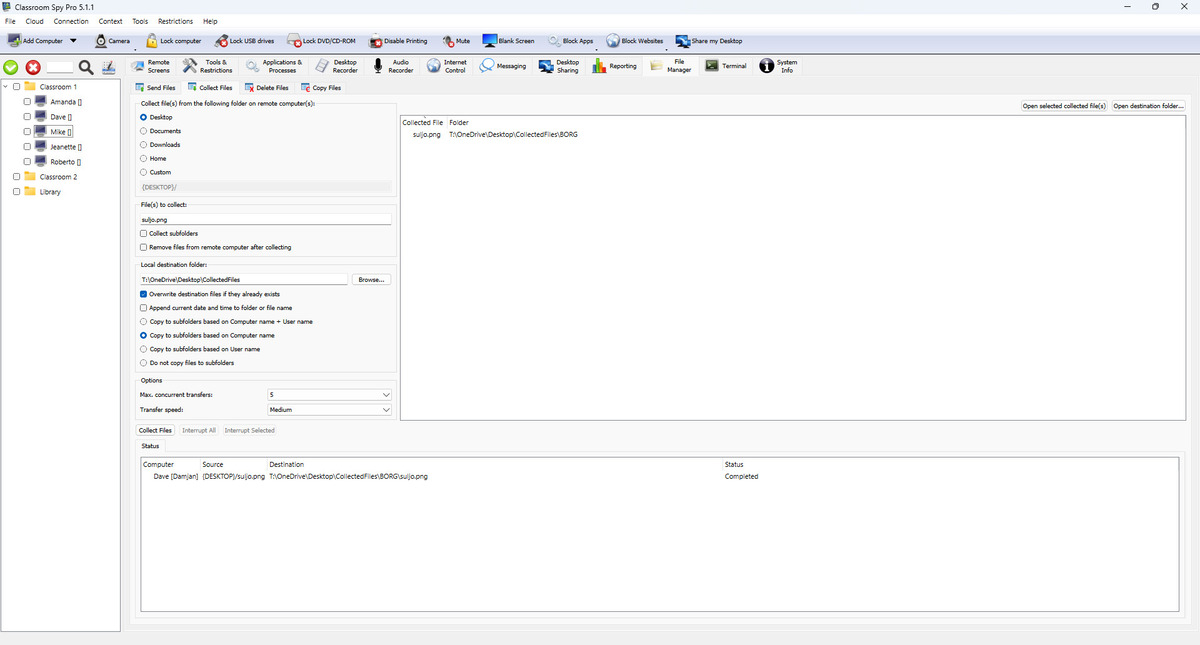
Task: Tick the checkbox next to Amanda
Action: 25,102
